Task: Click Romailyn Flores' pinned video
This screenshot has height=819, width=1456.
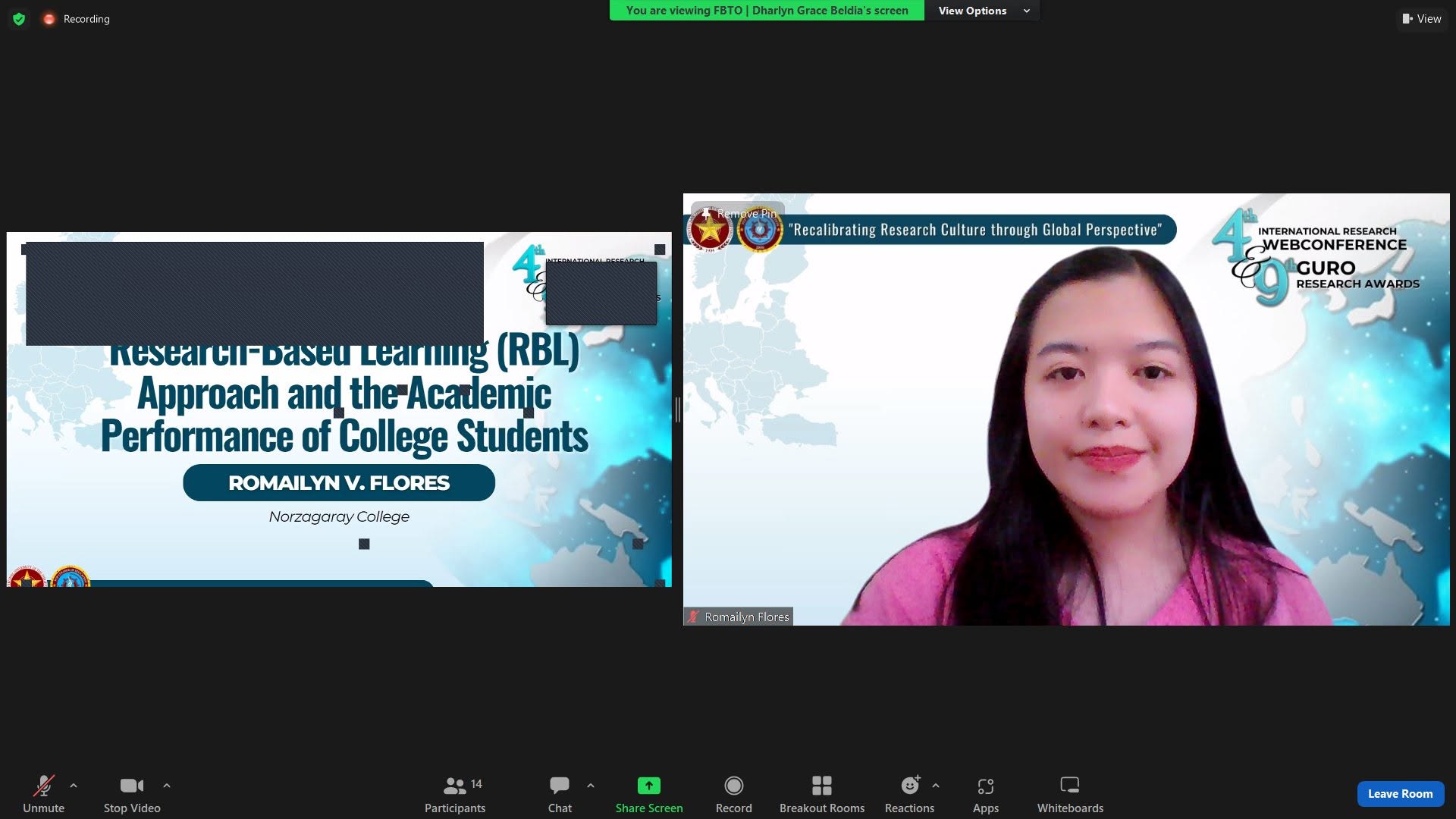Action: pyautogui.click(x=1066, y=409)
